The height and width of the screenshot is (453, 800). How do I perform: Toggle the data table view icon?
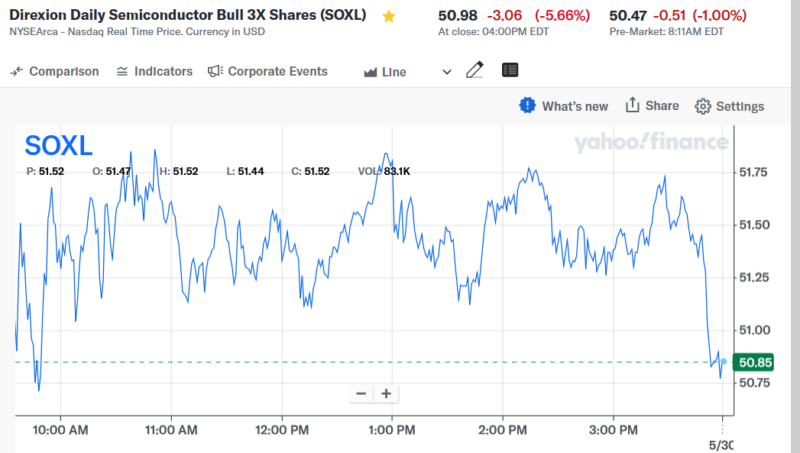(510, 71)
